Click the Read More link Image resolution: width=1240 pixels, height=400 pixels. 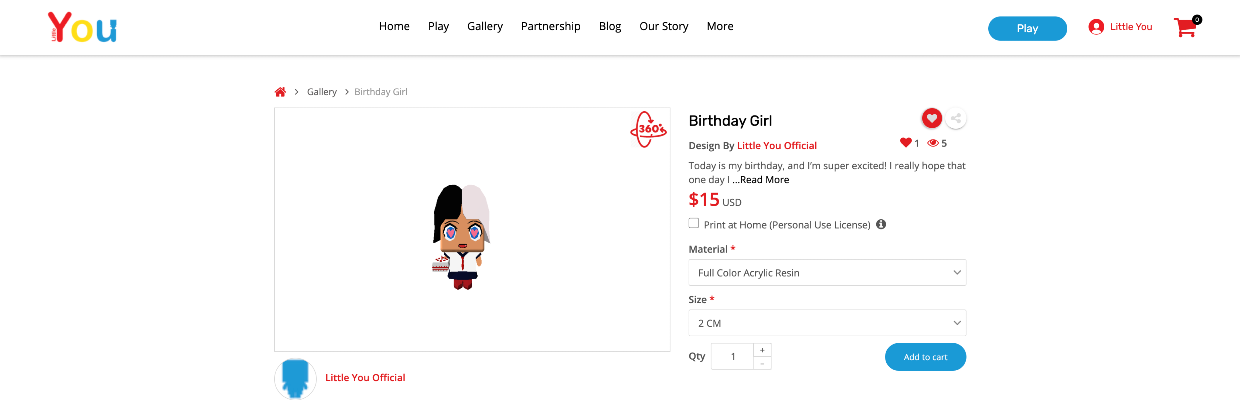click(764, 180)
